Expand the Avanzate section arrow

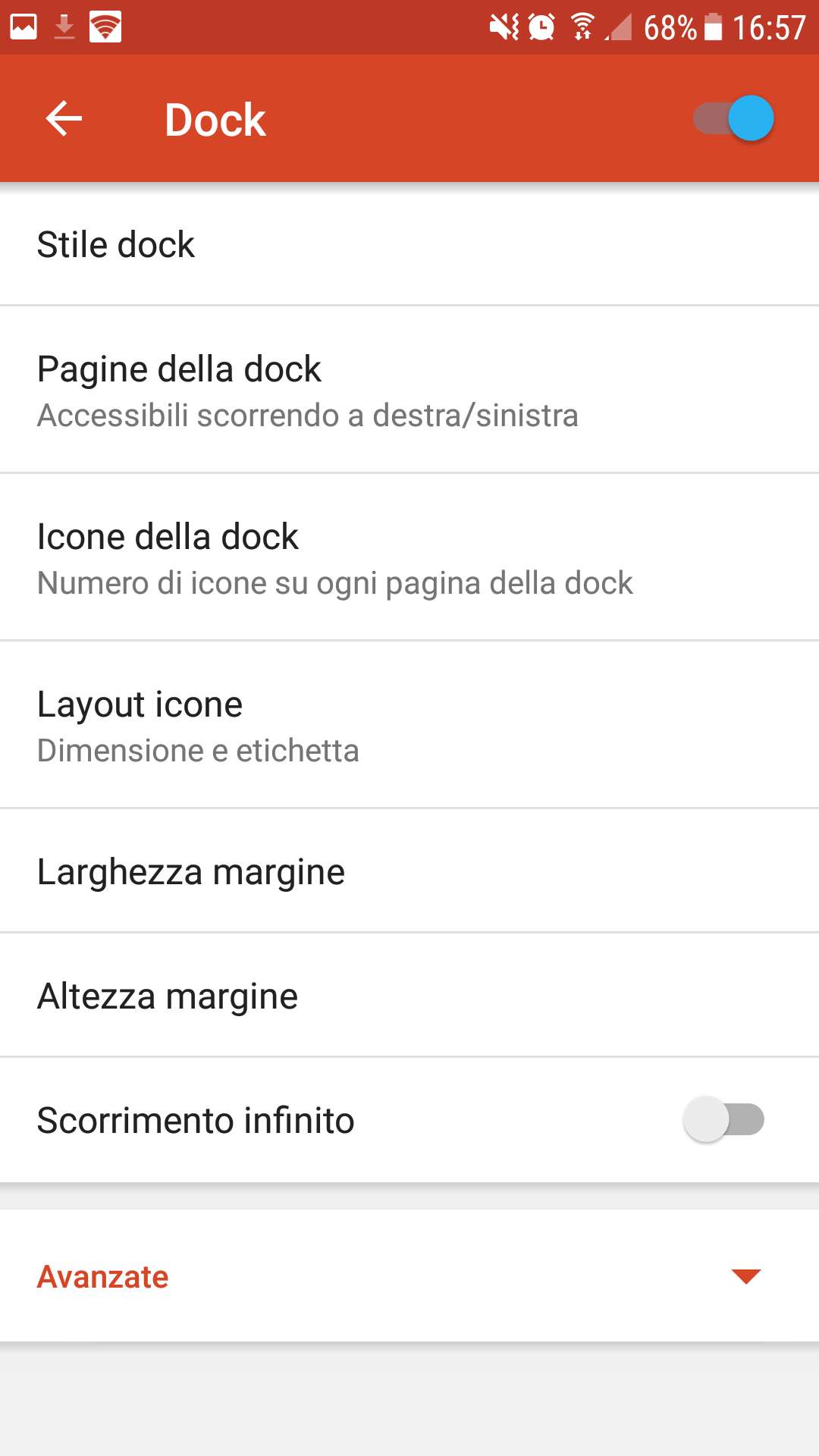(746, 1276)
